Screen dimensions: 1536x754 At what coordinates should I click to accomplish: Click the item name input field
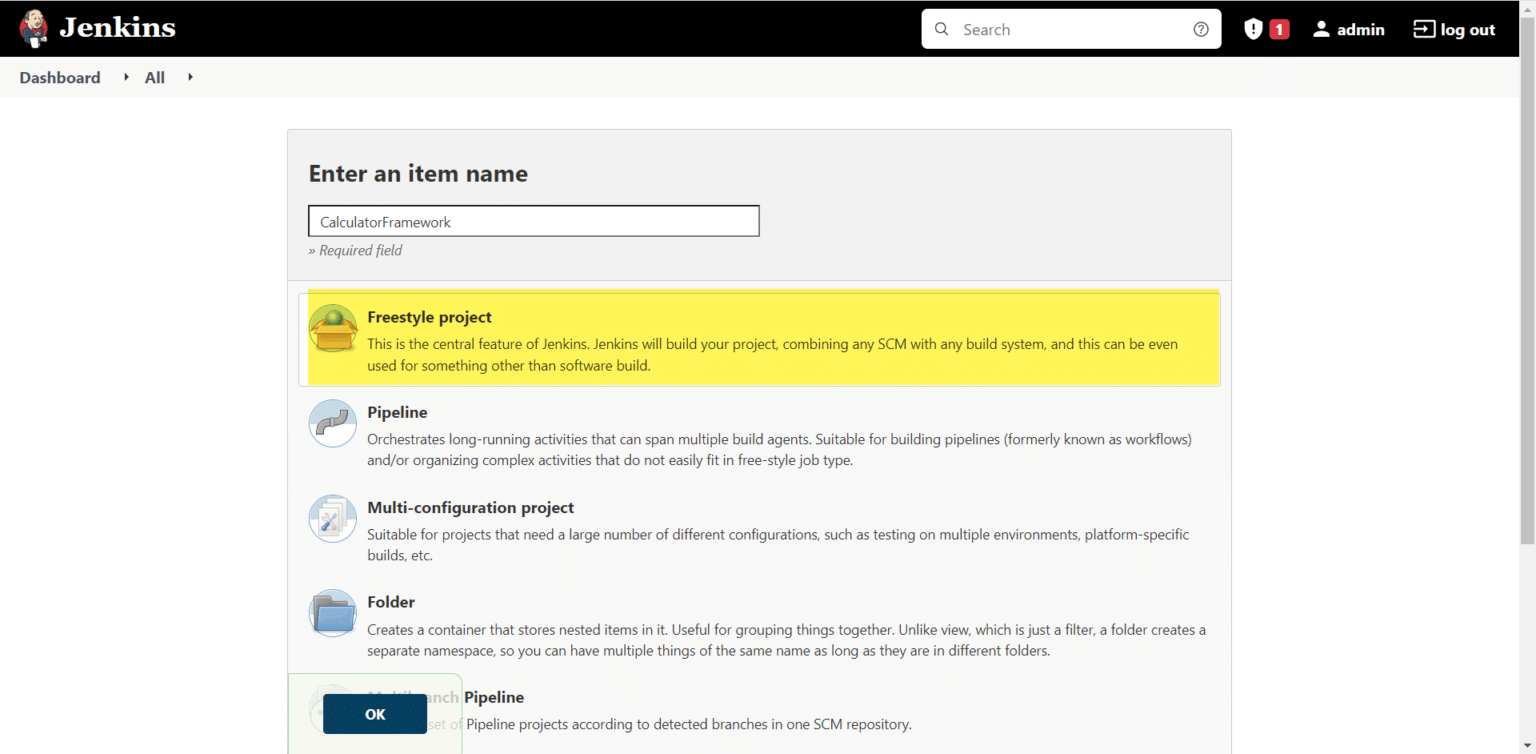[533, 221]
